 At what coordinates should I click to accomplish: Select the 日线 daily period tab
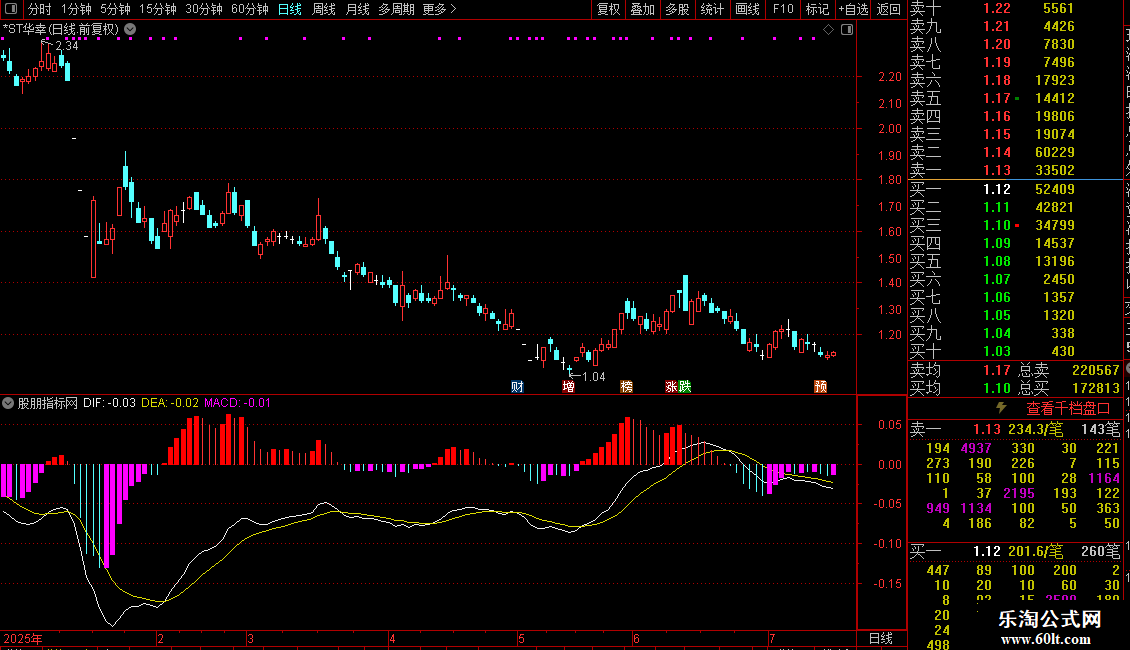point(290,9)
